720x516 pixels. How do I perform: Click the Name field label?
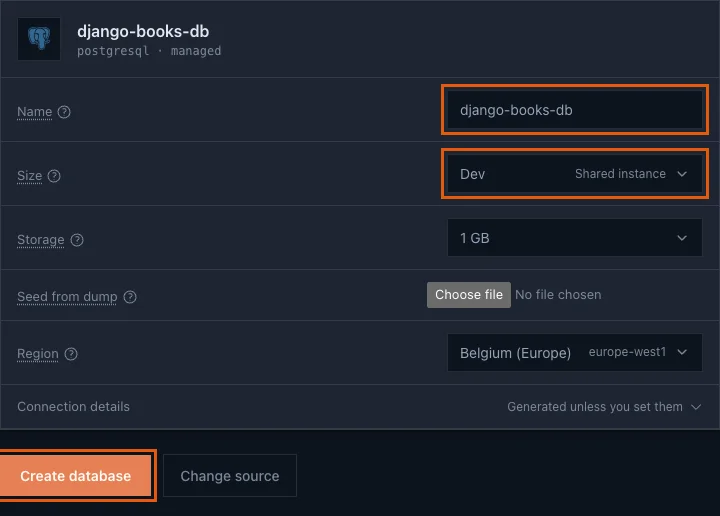[34, 112]
